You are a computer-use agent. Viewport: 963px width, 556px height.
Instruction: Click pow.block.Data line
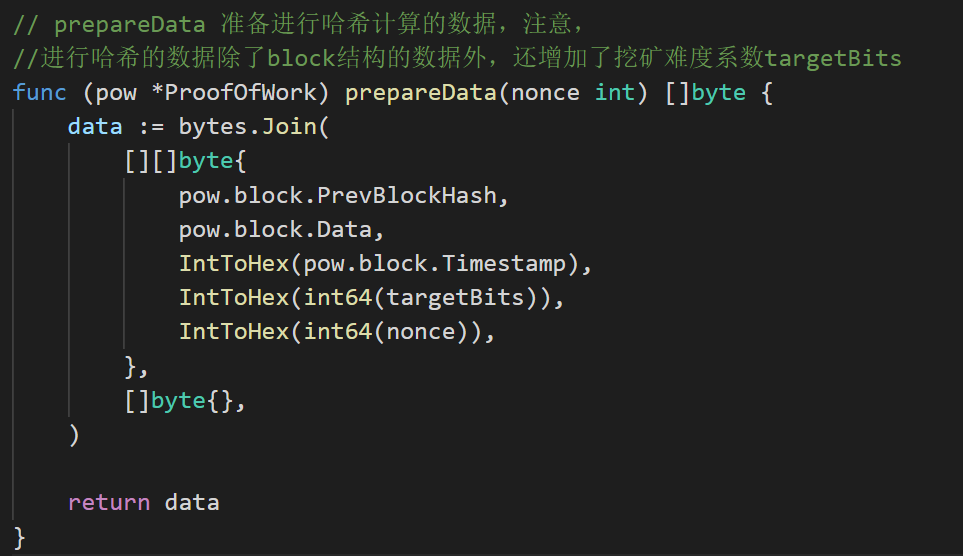pyautogui.click(x=281, y=230)
